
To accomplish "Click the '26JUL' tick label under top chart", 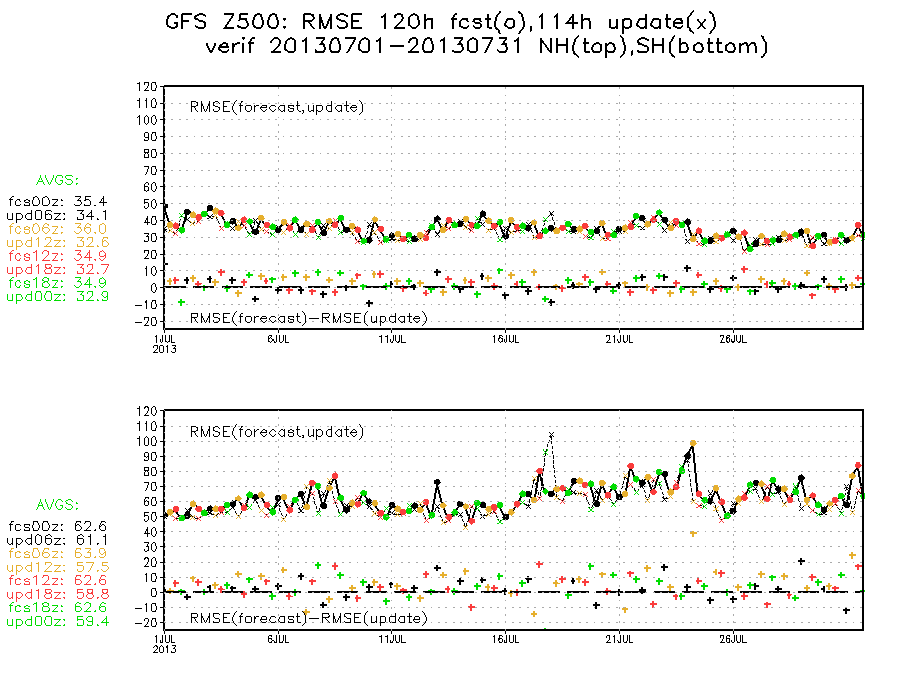I will [x=733, y=340].
